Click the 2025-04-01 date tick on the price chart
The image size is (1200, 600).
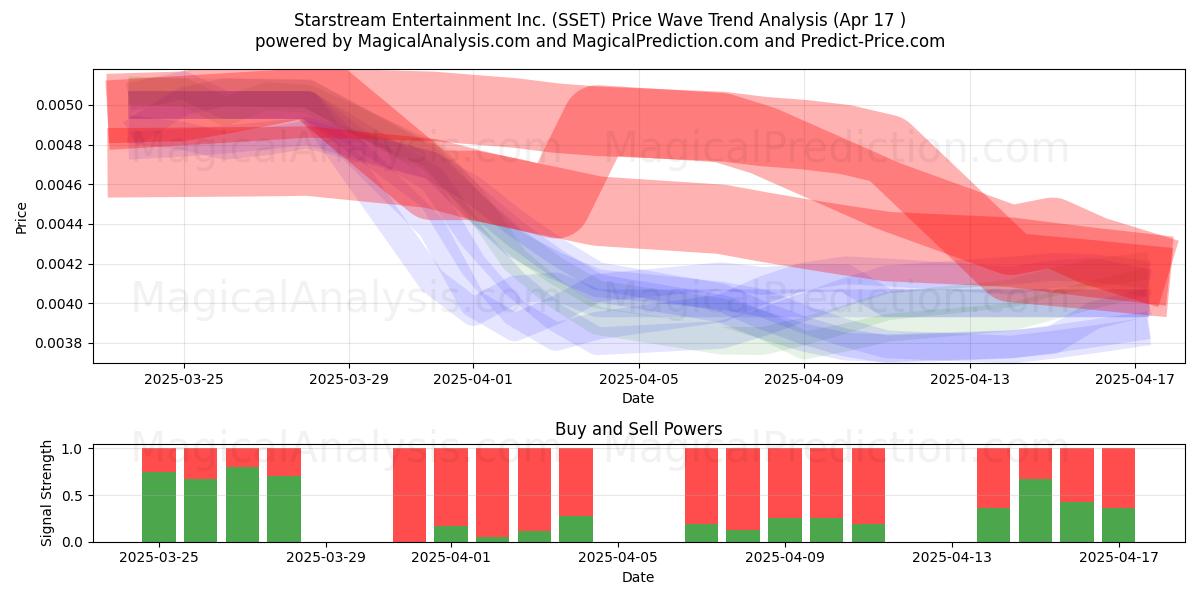point(473,379)
